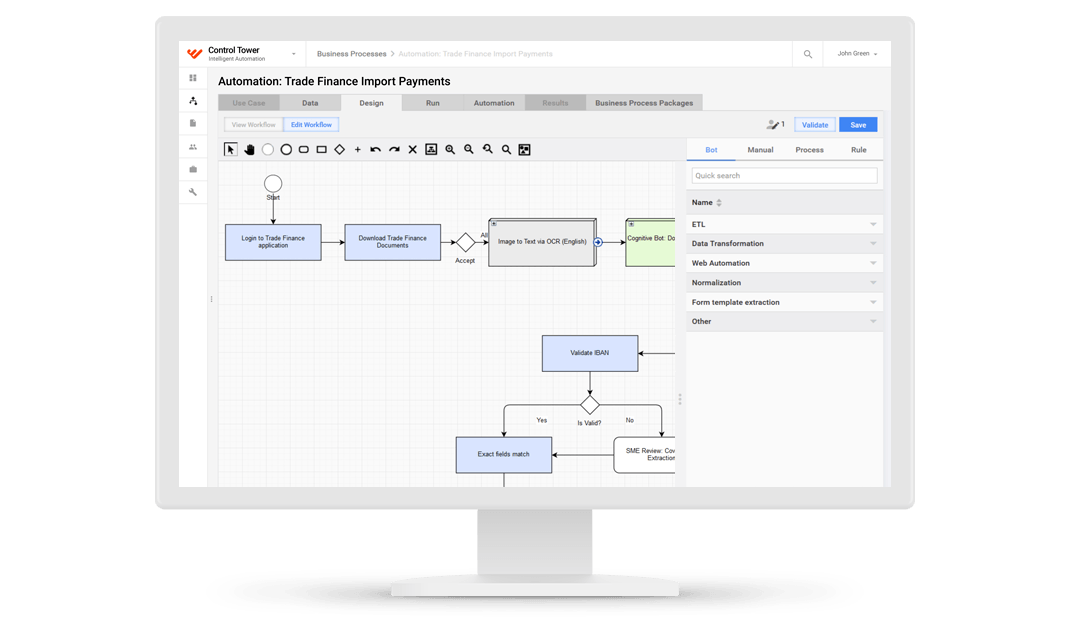Switch to the Design tab
Screen dimensions: 1070x620
pyautogui.click(x=371, y=103)
